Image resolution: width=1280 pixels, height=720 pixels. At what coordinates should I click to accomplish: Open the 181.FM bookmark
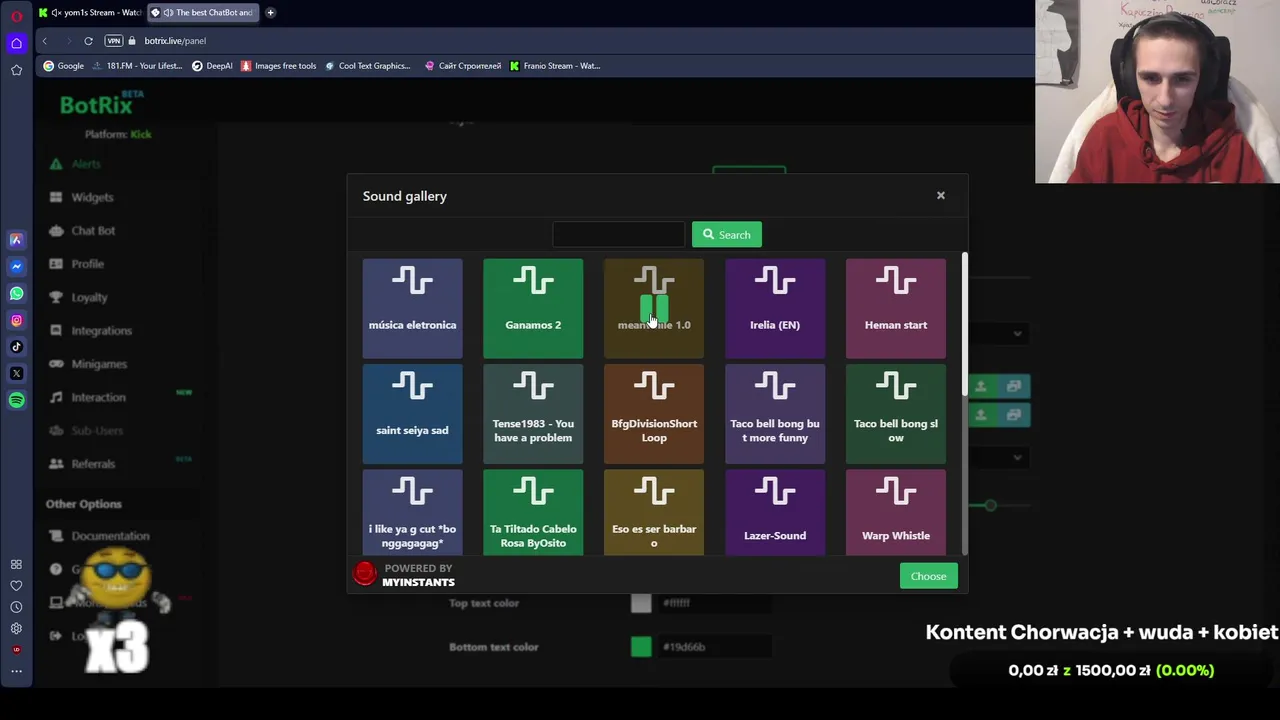(137, 66)
